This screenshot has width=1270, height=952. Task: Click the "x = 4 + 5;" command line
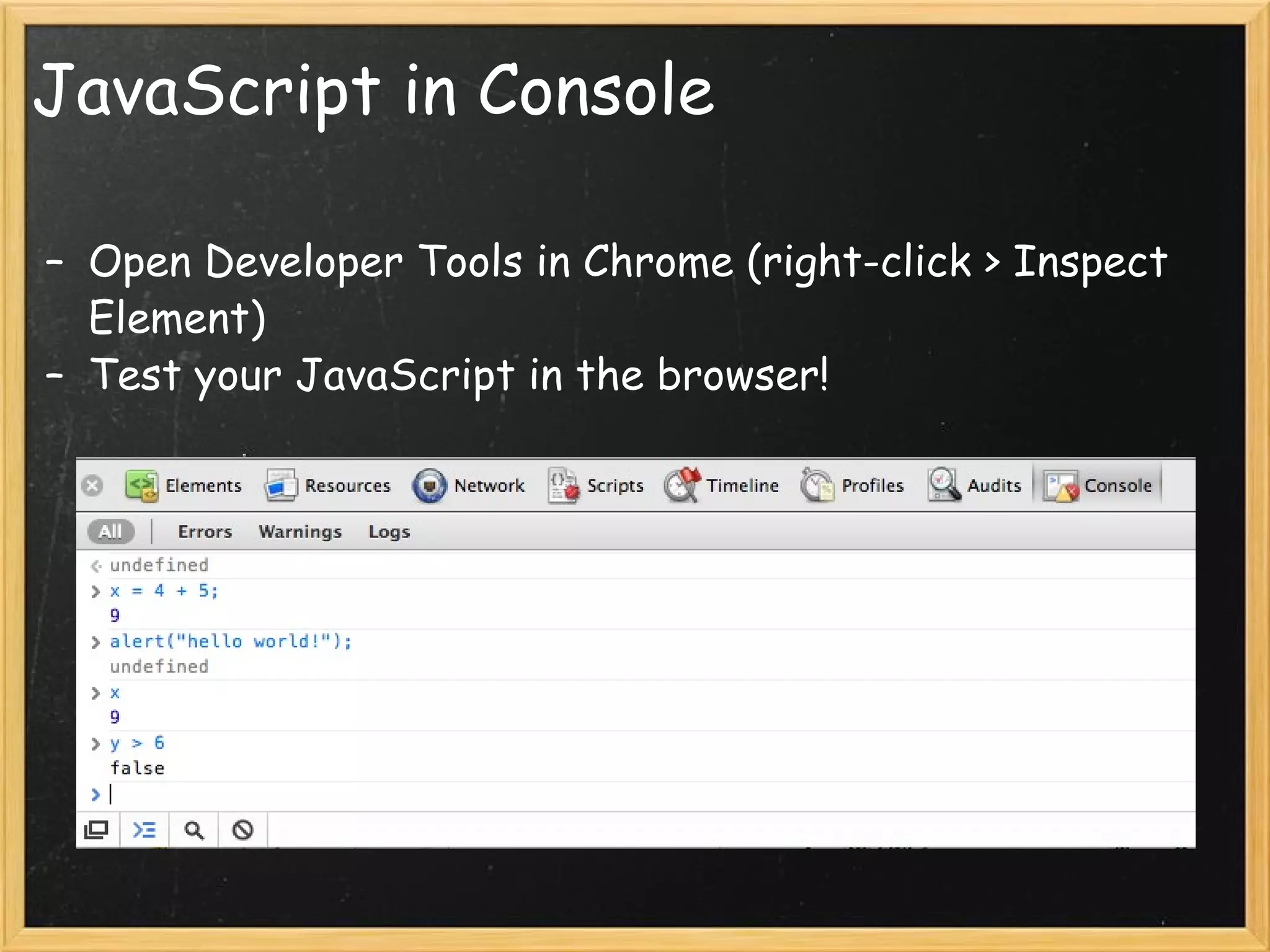[x=164, y=591]
